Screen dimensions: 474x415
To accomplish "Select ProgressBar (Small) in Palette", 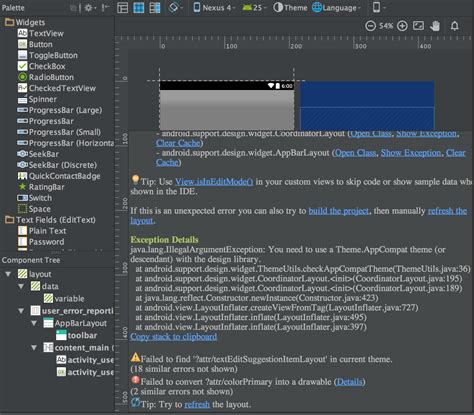I will tap(59, 132).
